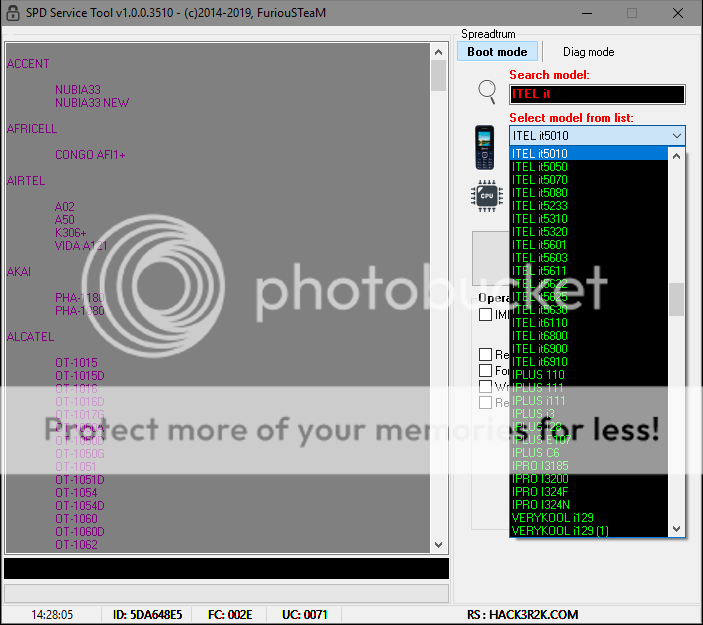703x625 pixels.
Task: Click the phone model picture icon
Action: (485, 148)
